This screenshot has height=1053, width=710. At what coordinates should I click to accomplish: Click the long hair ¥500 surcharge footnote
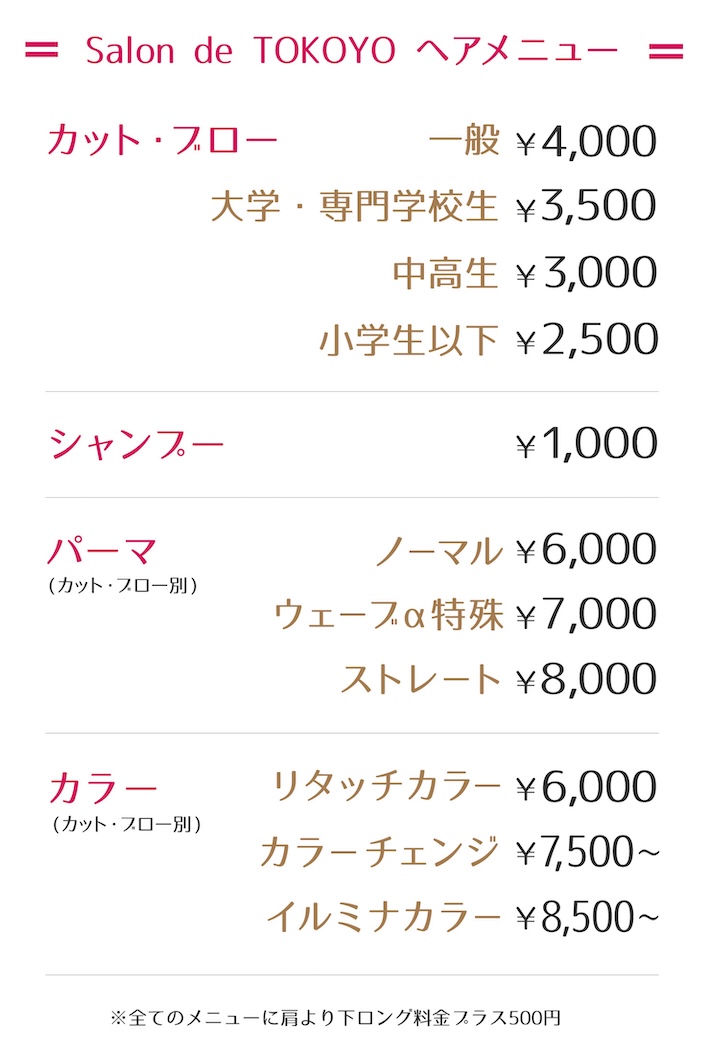336,1019
